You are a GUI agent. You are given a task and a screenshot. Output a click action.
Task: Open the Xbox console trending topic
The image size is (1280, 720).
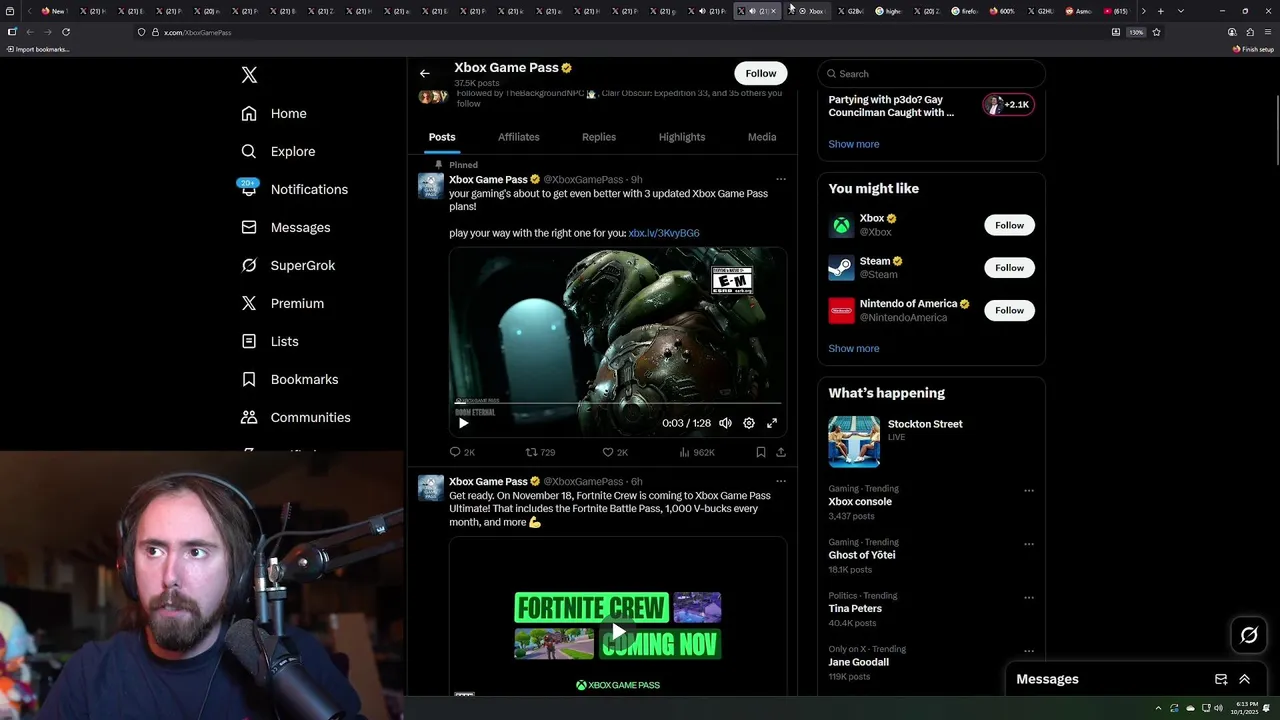click(x=860, y=502)
